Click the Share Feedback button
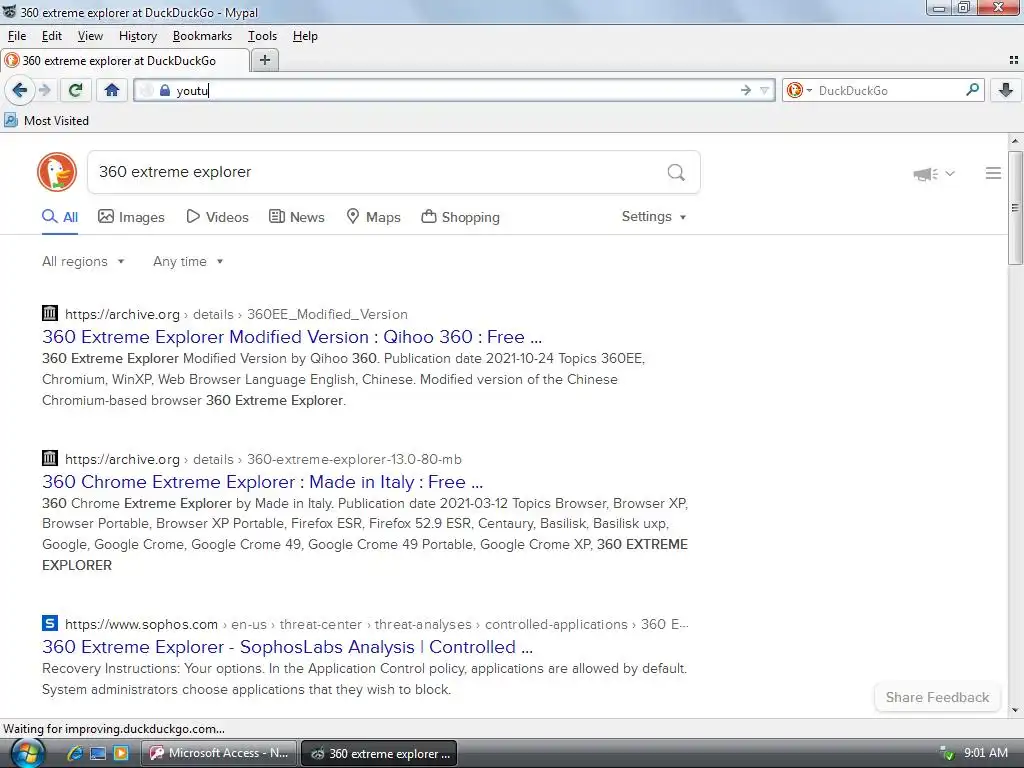1024x768 pixels. pos(937,697)
